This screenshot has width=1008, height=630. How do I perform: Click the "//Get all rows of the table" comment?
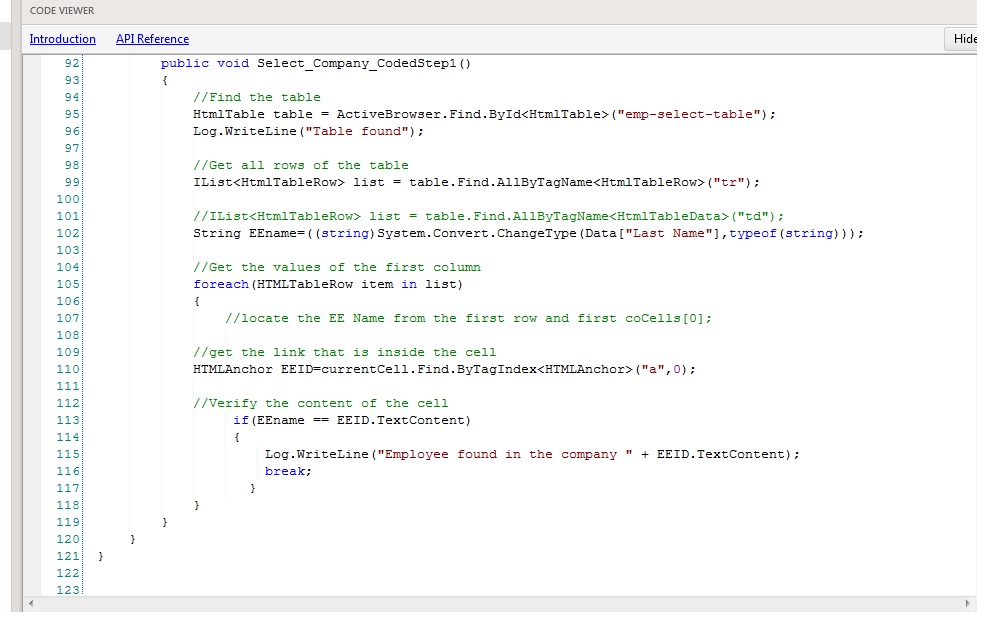[x=300, y=165]
